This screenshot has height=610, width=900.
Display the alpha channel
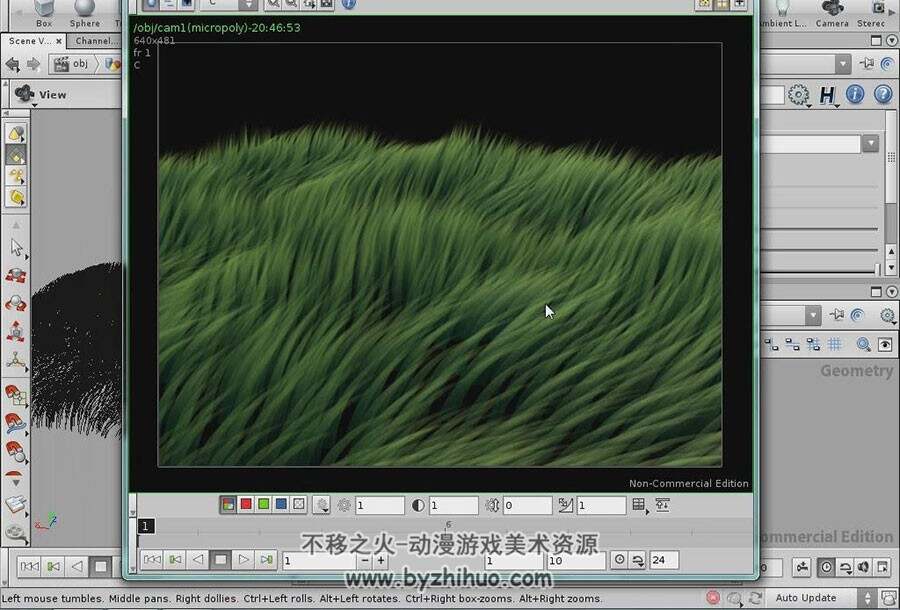(x=299, y=504)
